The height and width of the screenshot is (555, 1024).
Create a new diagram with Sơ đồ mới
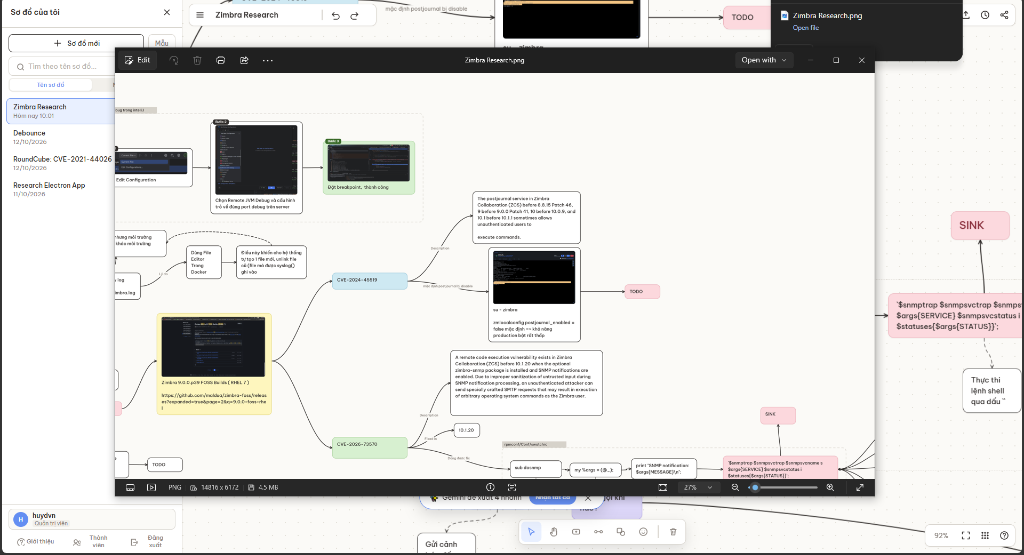click(x=76, y=43)
